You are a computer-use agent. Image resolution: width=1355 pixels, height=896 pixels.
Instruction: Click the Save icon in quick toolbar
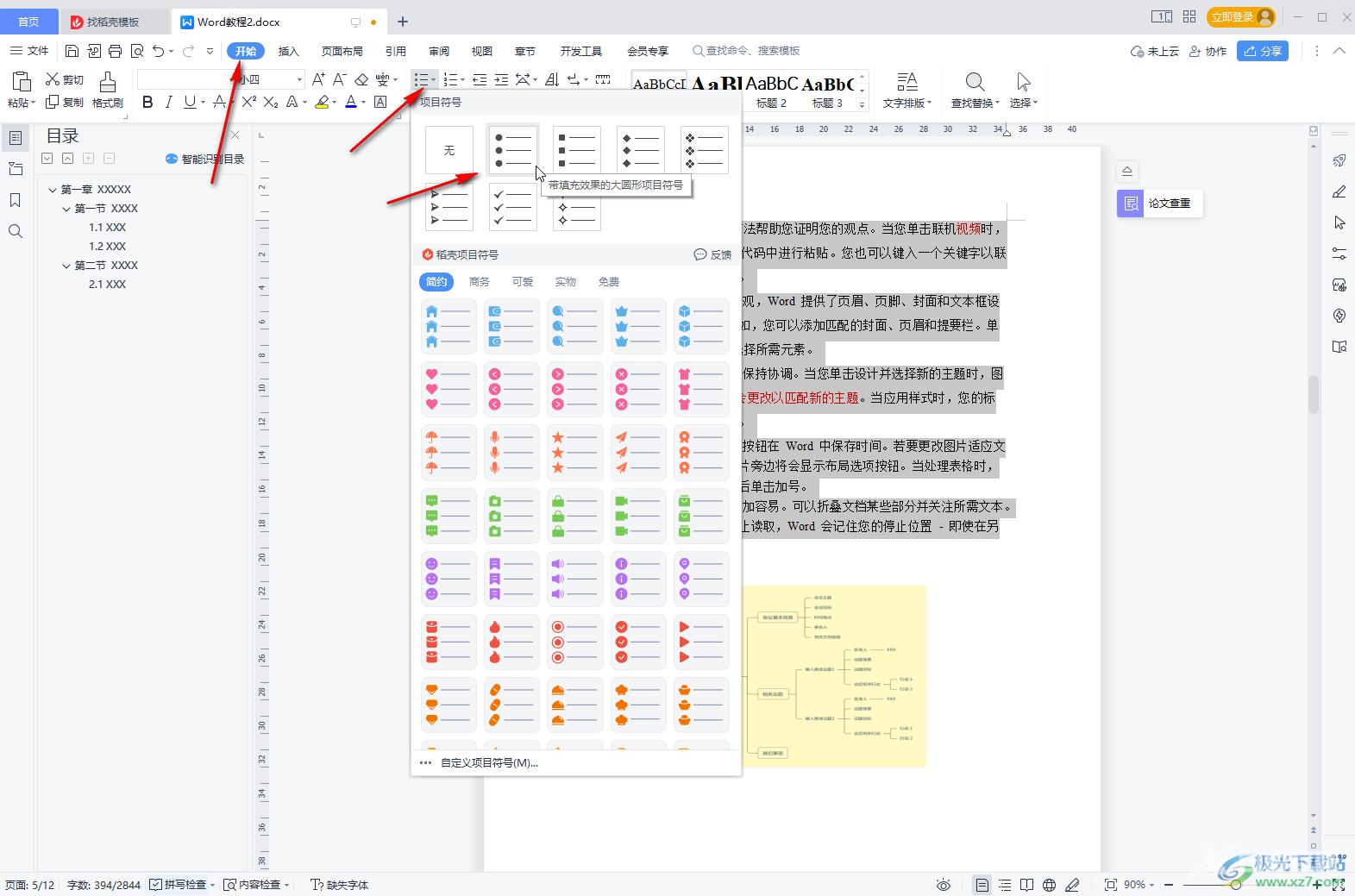coord(72,51)
